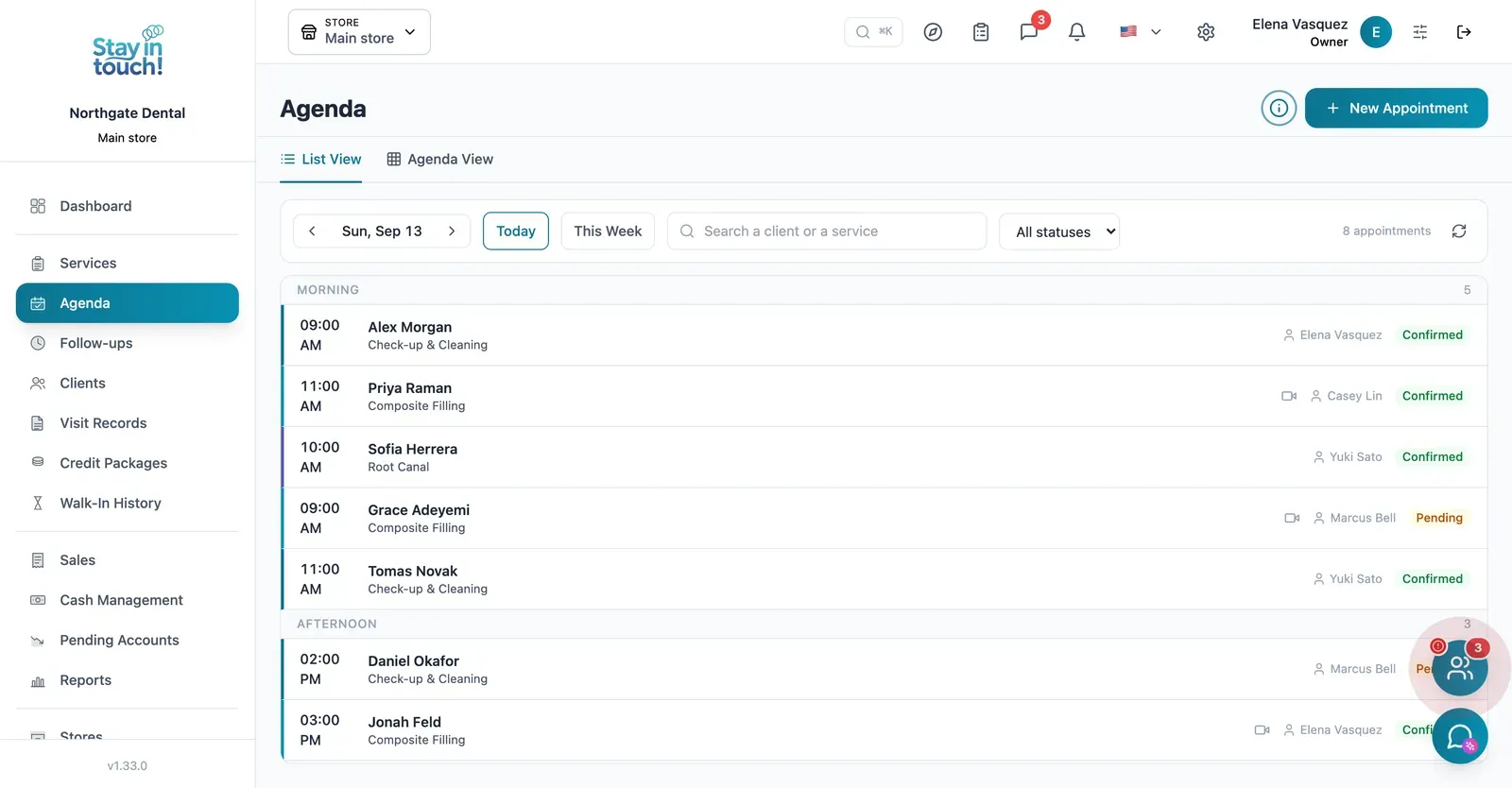Open the settings gear icon
The image size is (1512, 788).
tap(1206, 32)
